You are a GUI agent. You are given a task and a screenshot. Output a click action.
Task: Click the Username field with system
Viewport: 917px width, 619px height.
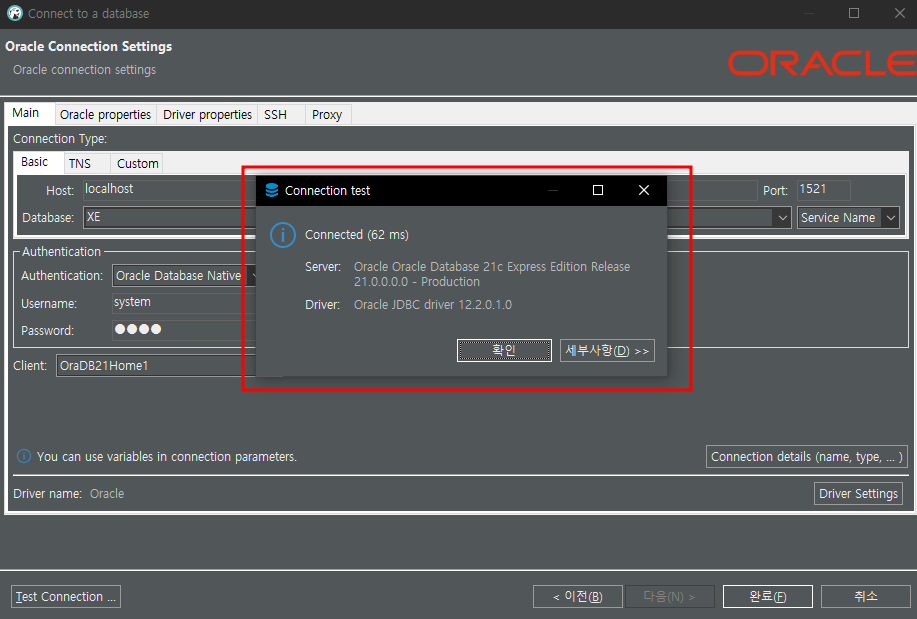(182, 302)
